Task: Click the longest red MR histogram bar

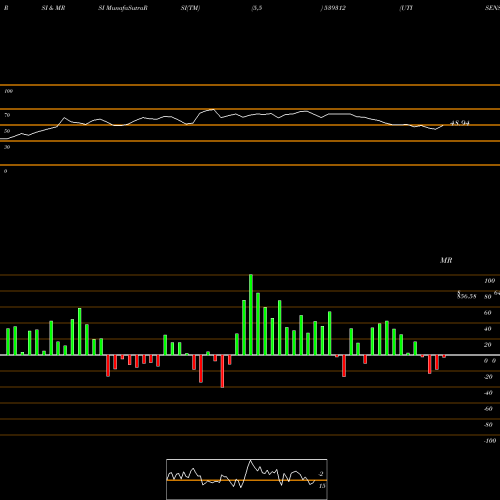Action: tap(222, 371)
